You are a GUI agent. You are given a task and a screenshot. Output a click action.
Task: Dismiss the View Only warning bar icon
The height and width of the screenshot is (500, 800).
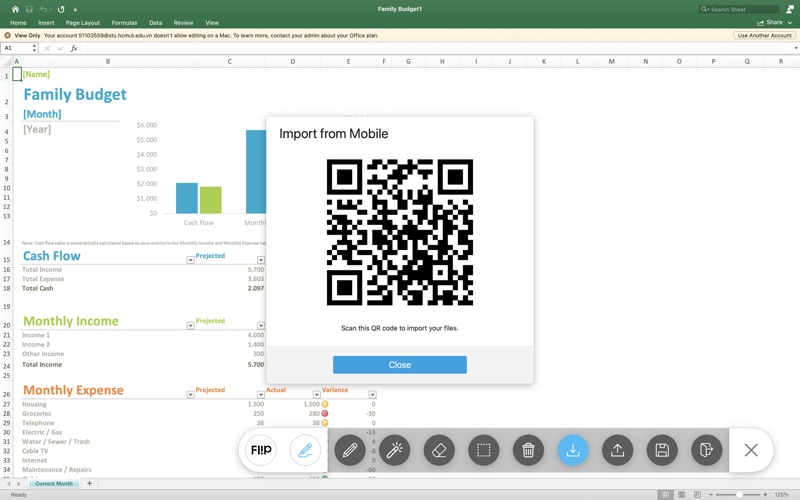[x=7, y=36]
